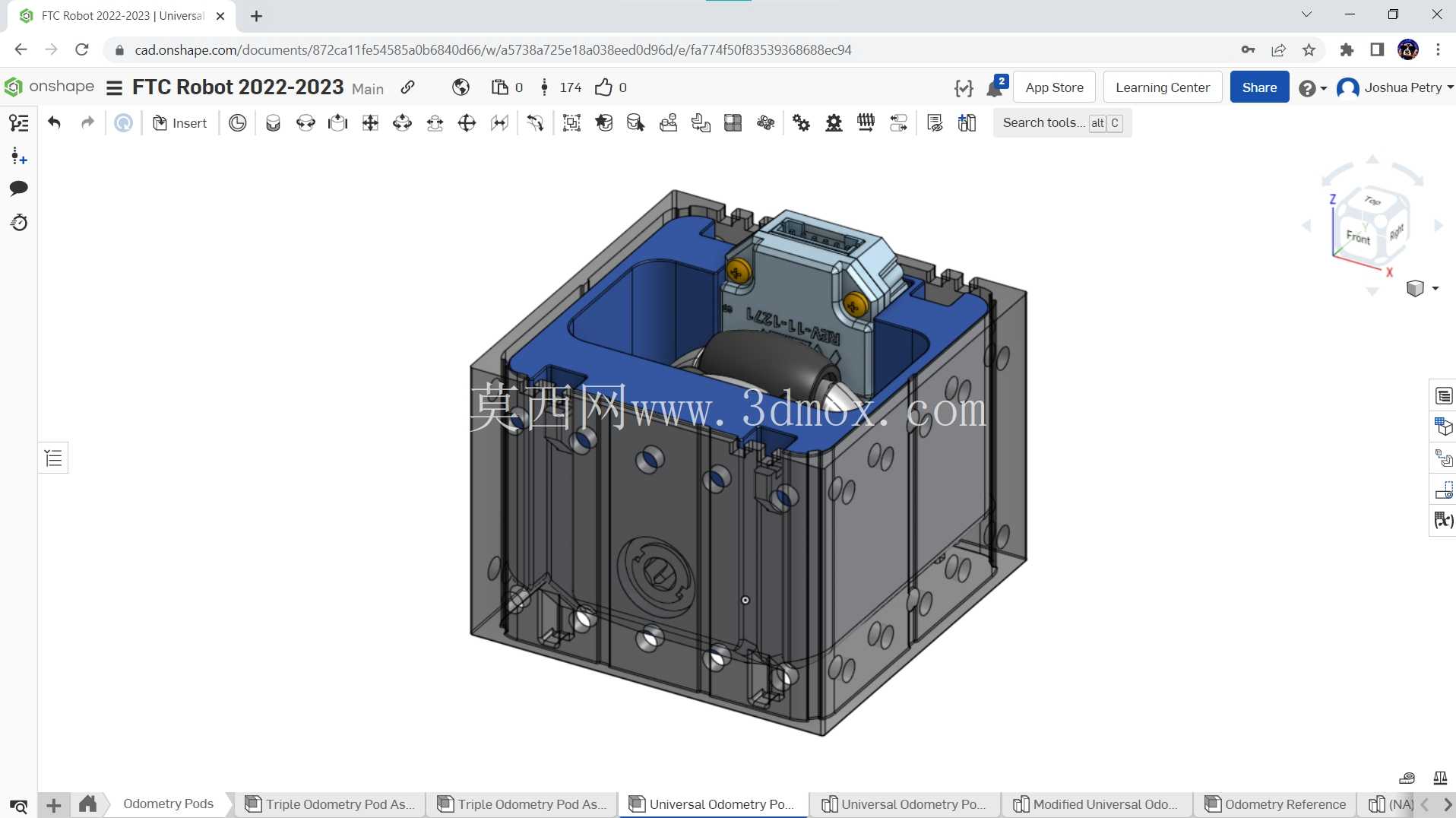The image size is (1456, 818).
Task: Select the Linear relation tool
Action: point(898,123)
